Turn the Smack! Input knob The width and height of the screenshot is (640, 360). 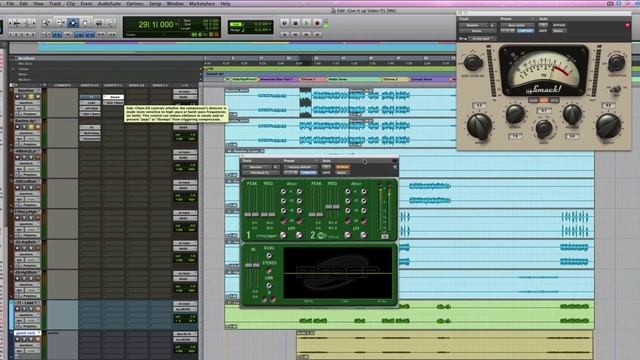point(479,126)
